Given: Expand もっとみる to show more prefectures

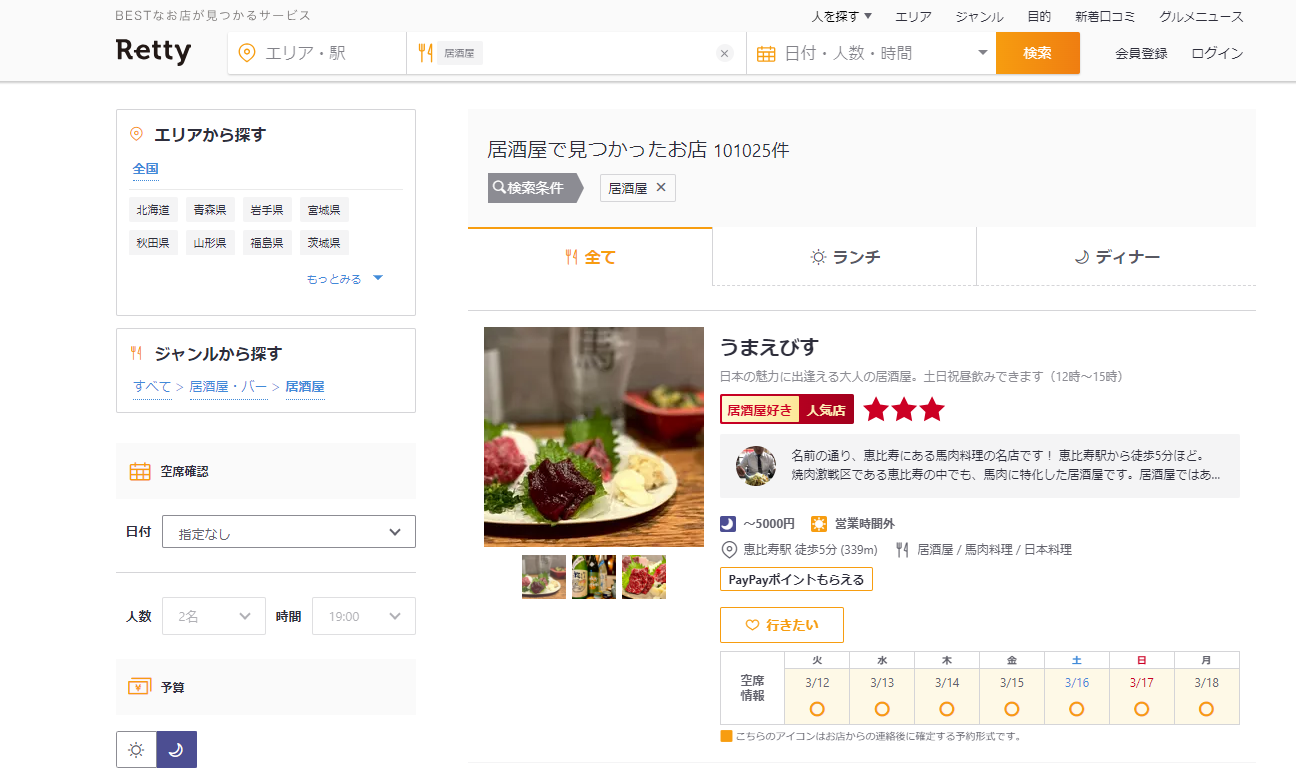Looking at the screenshot, I should click(345, 279).
